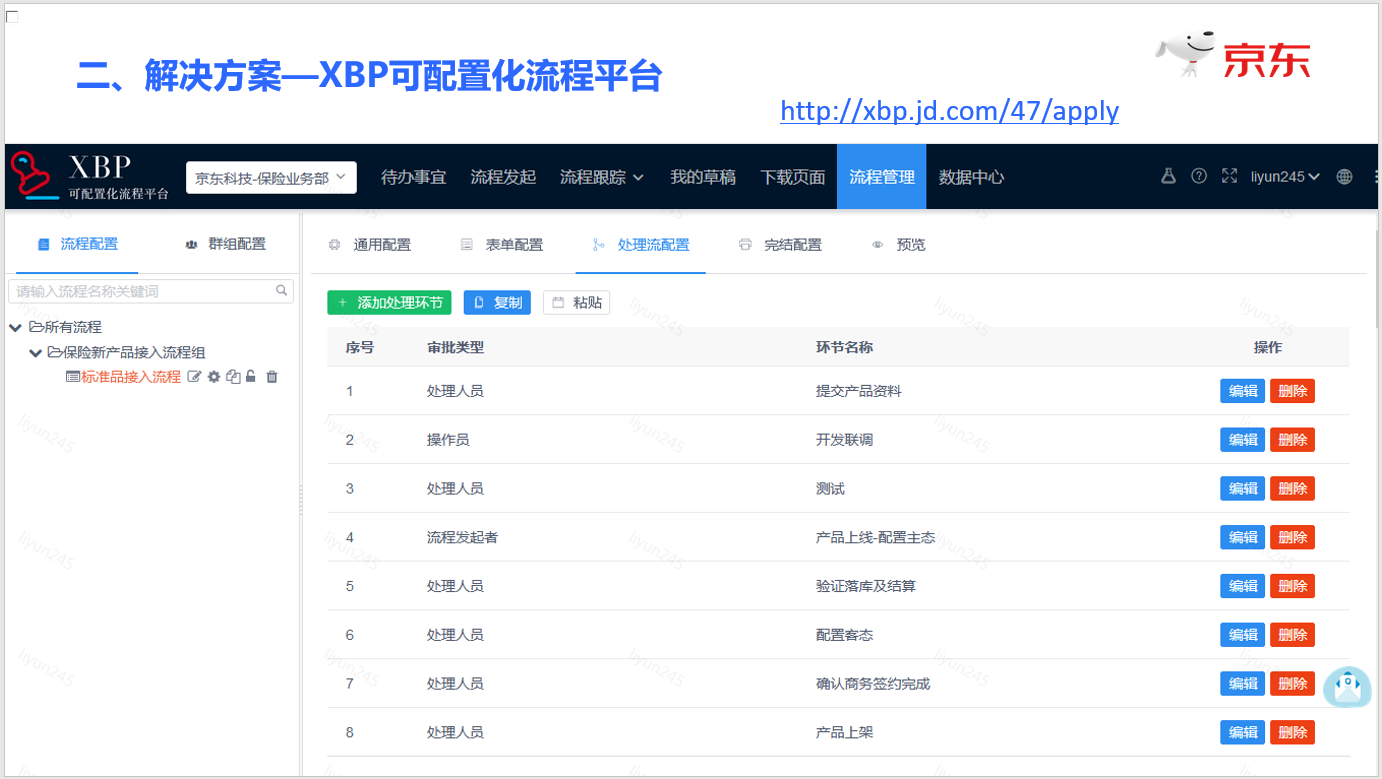Viewport: 1382px width, 779px height.
Task: Click the 请输入流程名称关键词 search field
Action: pyautogui.click(x=143, y=291)
